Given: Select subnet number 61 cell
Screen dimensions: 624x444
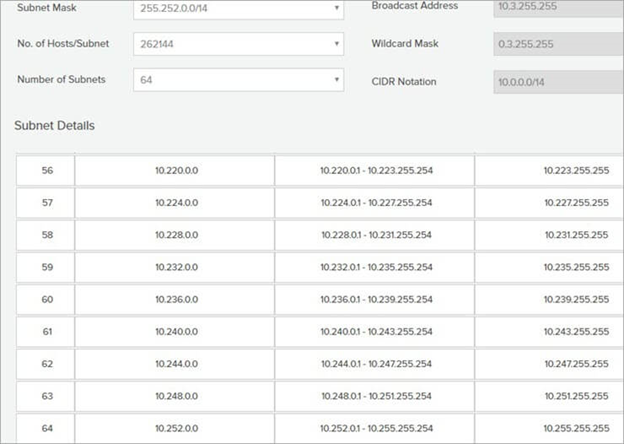Looking at the screenshot, I should [x=47, y=331].
